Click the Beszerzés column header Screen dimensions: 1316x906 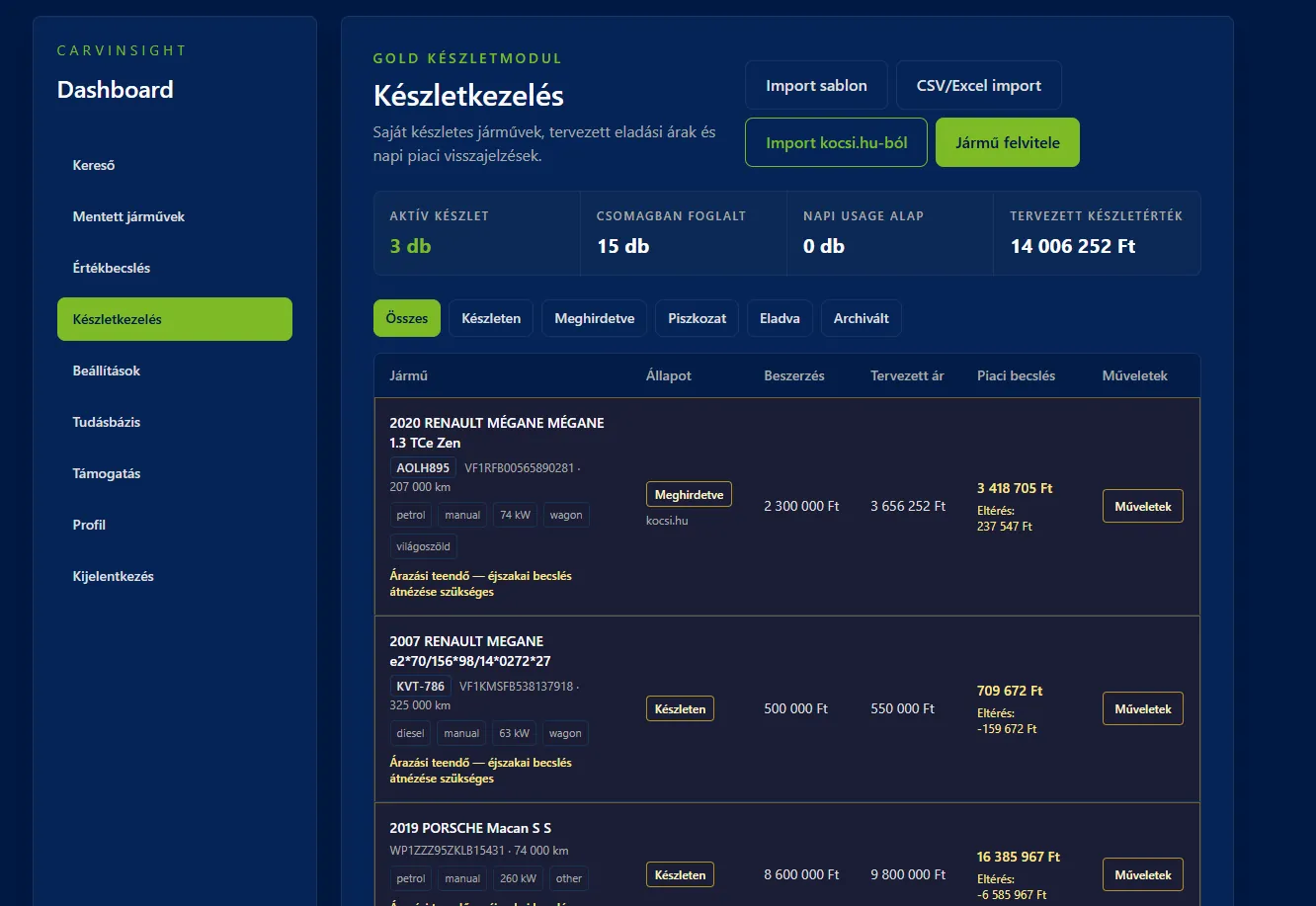(x=794, y=375)
